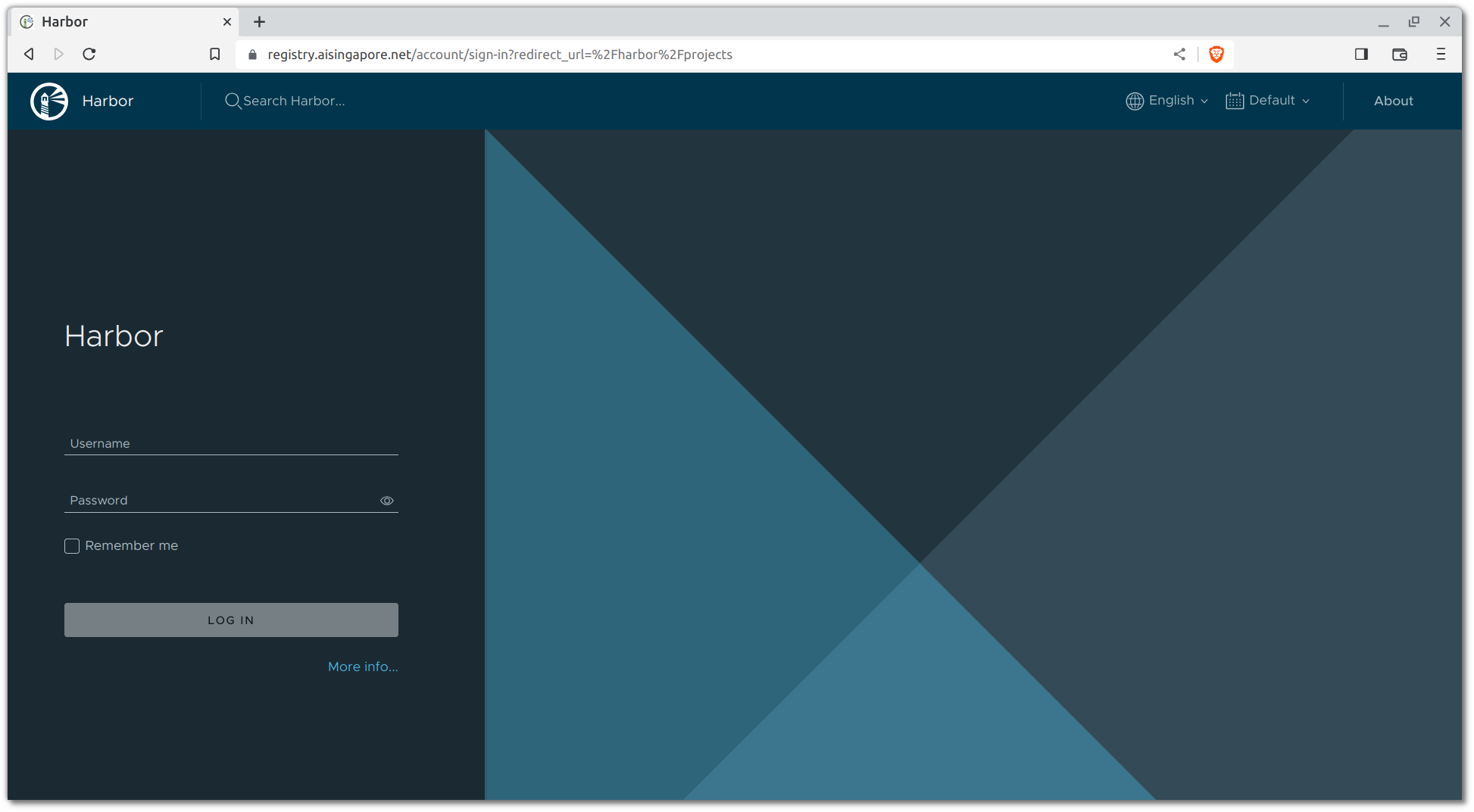1474x812 pixels.
Task: Click the Harbor lighthouse logo icon
Action: (49, 101)
